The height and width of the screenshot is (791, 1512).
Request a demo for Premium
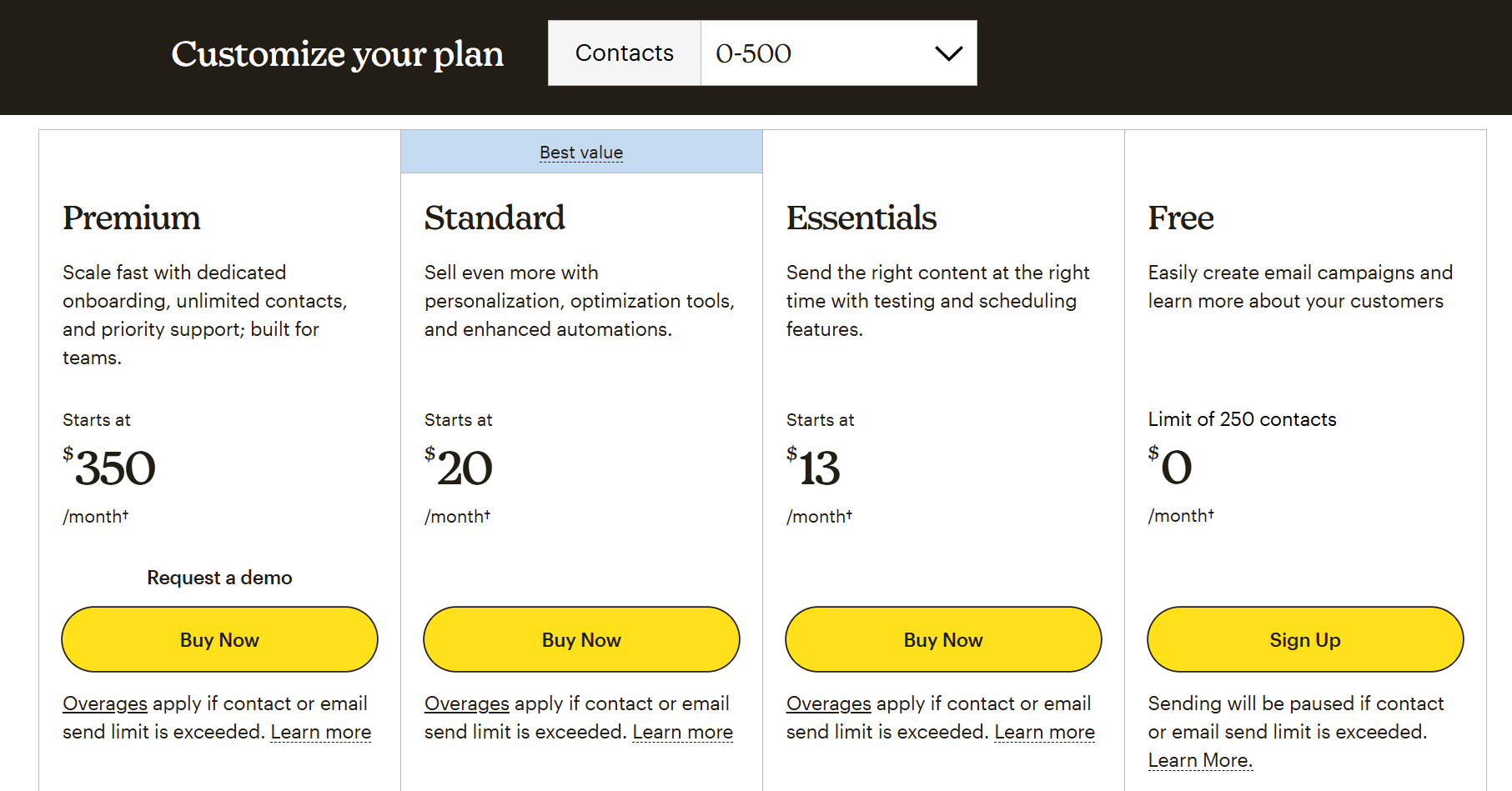point(219,577)
